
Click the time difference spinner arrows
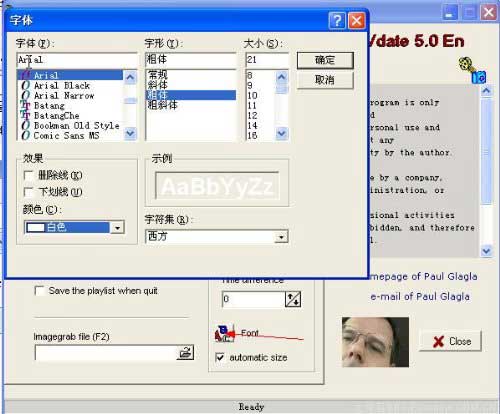[x=293, y=299]
